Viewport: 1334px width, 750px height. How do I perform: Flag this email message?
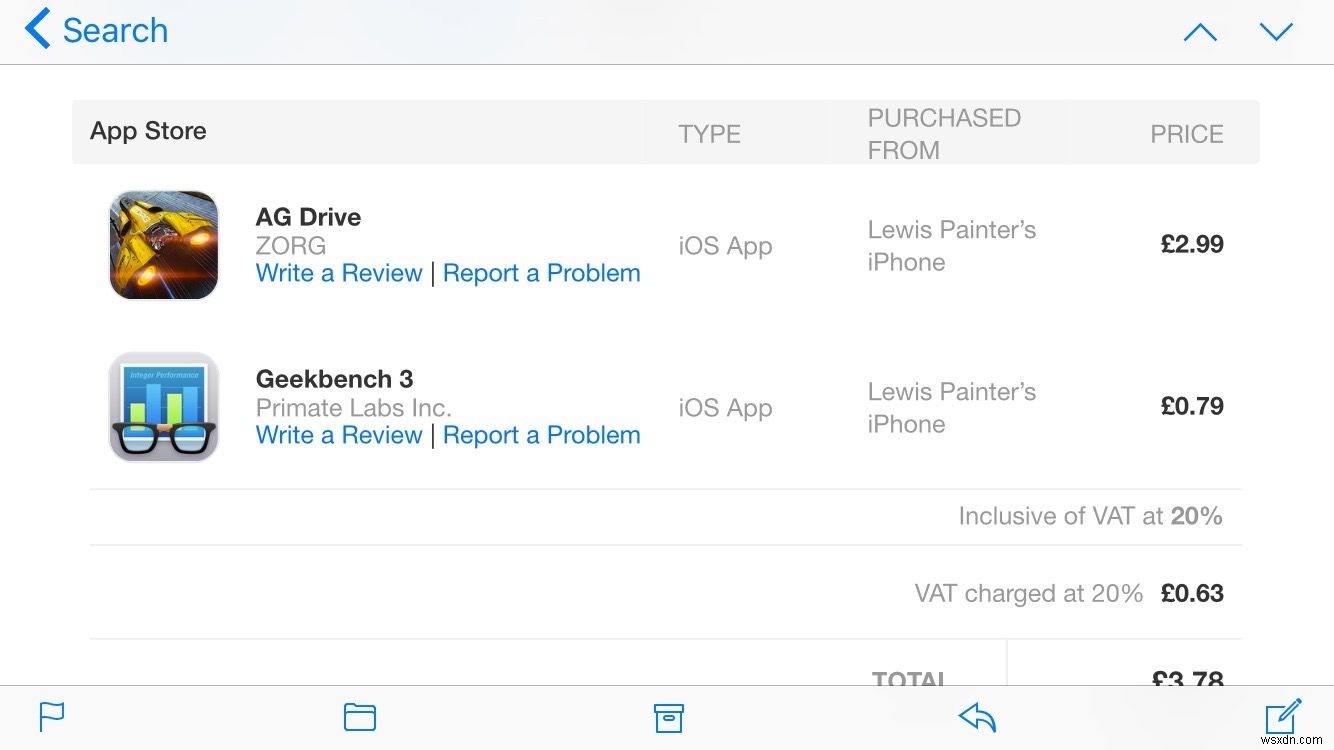point(51,717)
